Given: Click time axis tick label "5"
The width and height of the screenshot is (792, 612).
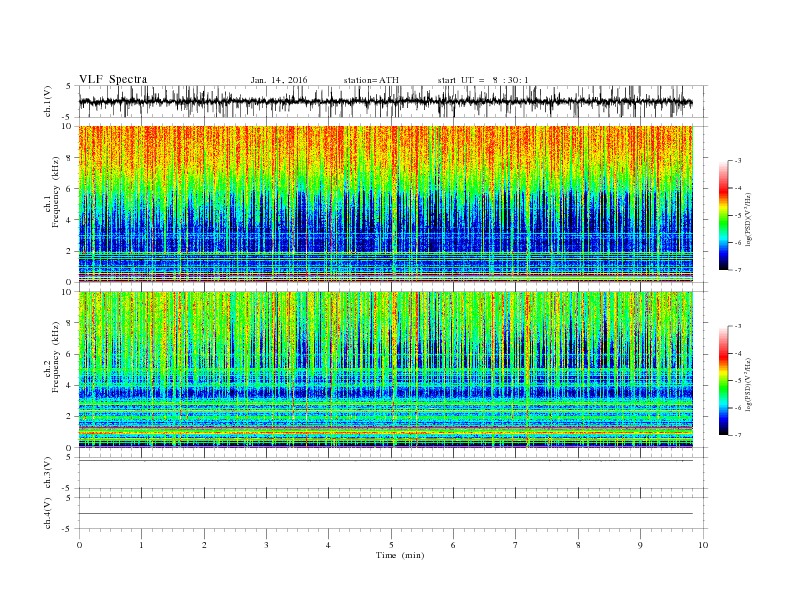Looking at the screenshot, I should (391, 545).
